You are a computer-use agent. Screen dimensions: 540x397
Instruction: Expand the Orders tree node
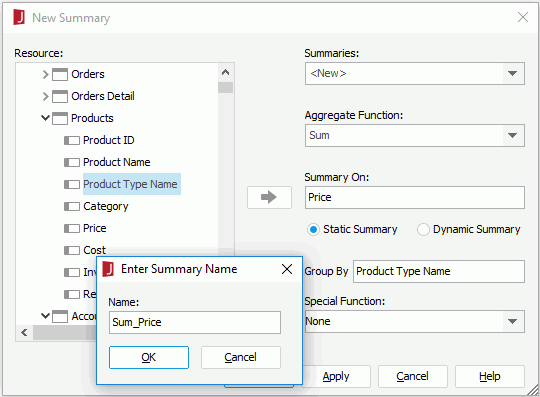click(45, 74)
